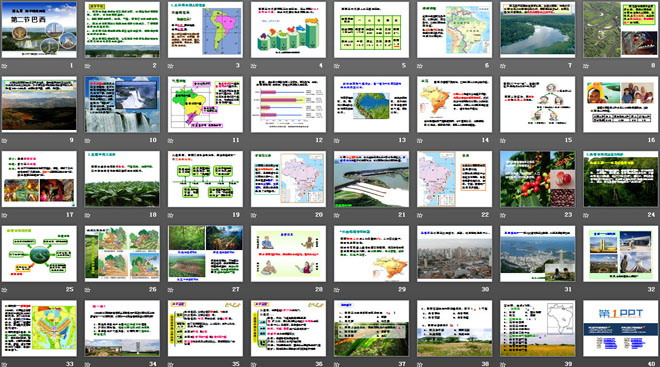Choose the dam photo slide 21

click(371, 179)
